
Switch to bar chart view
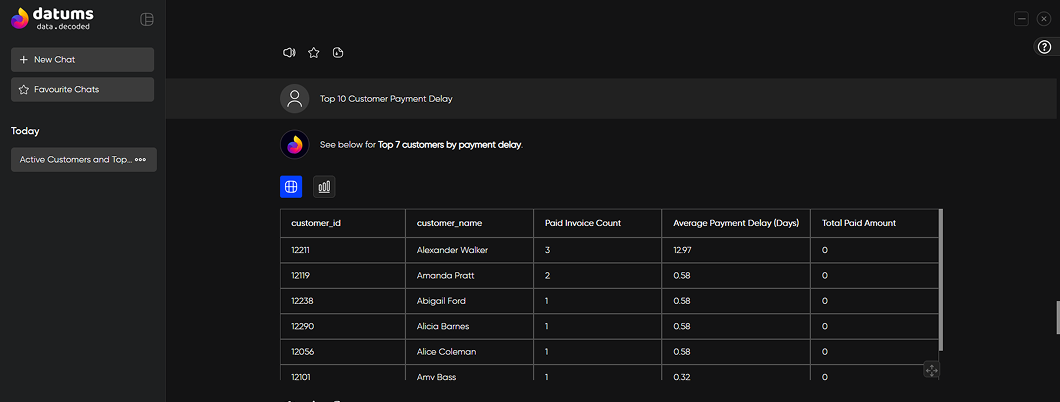(x=324, y=186)
